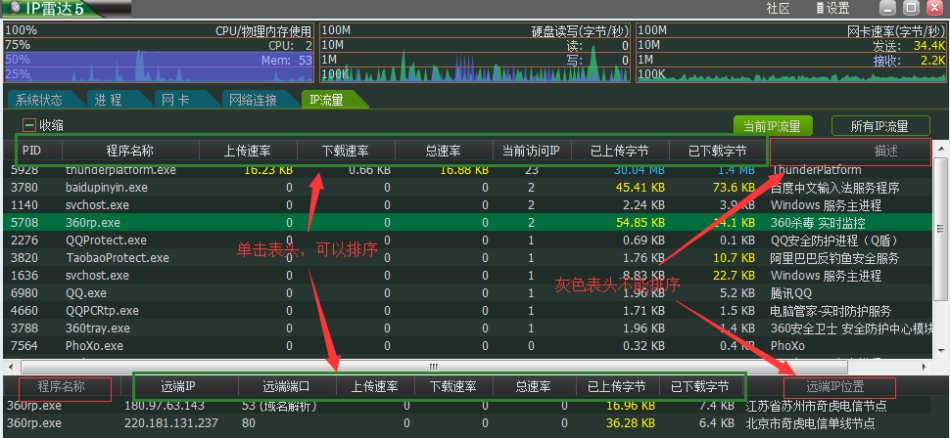
Task: Sort process table by 程序名称 header
Action: [x=130, y=151]
